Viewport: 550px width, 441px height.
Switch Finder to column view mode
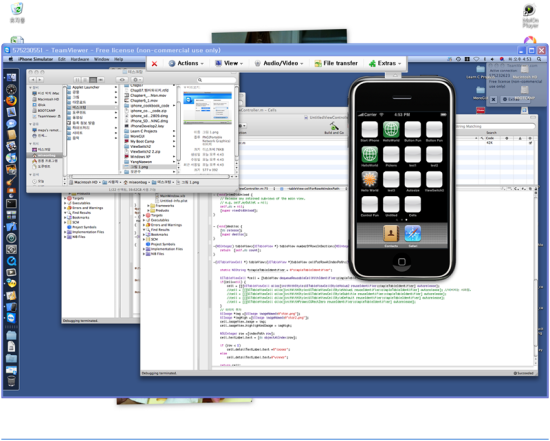point(93,80)
